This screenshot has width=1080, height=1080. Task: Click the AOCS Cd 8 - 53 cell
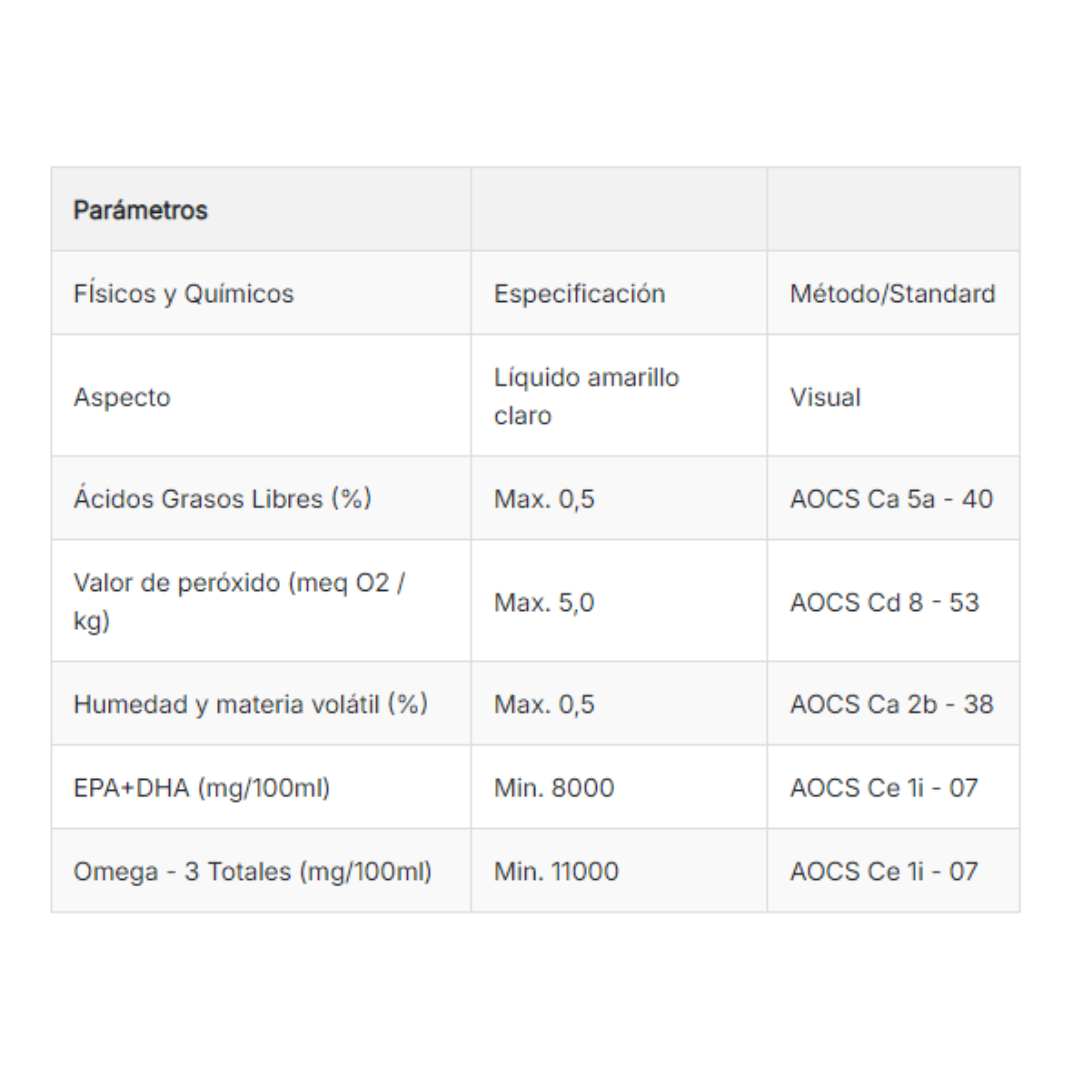coord(884,603)
